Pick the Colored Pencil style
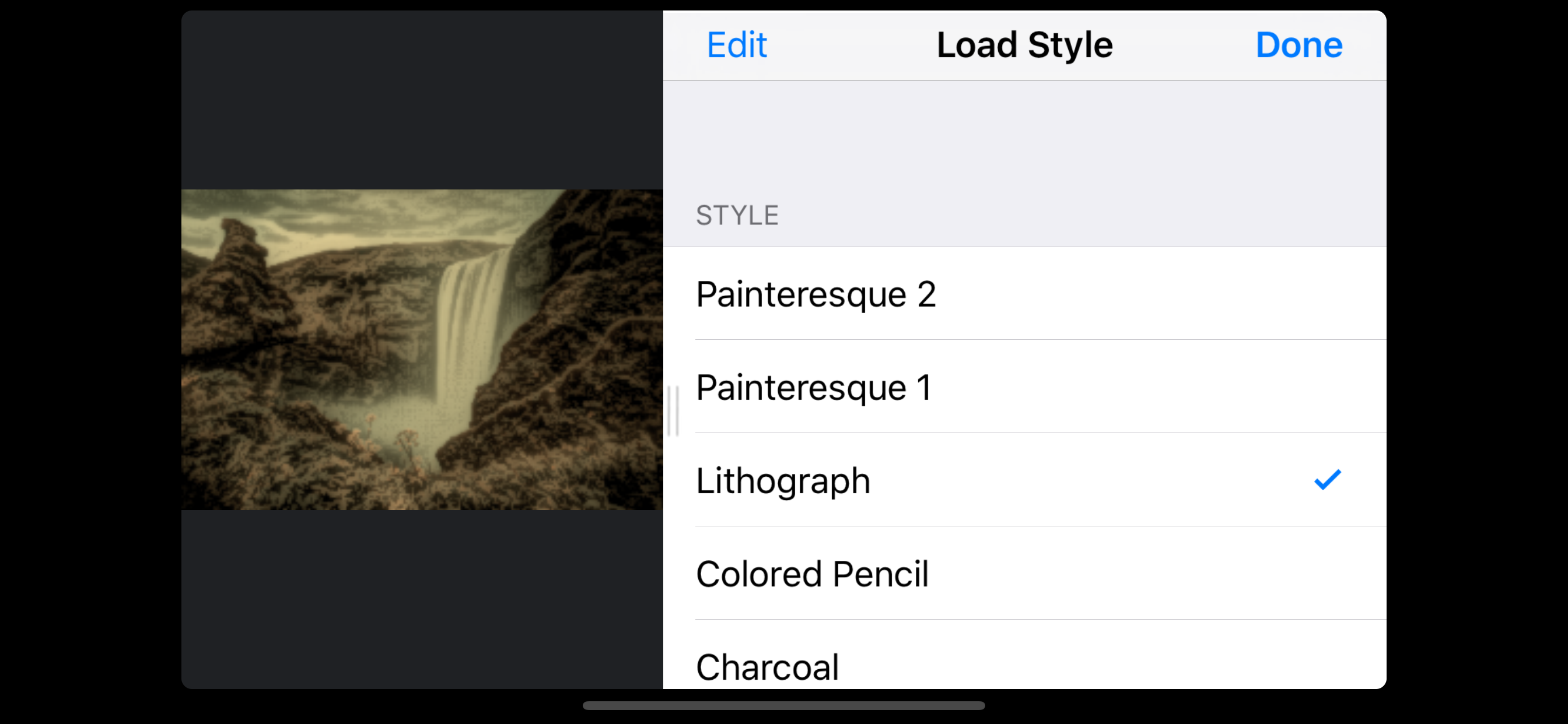 (812, 574)
